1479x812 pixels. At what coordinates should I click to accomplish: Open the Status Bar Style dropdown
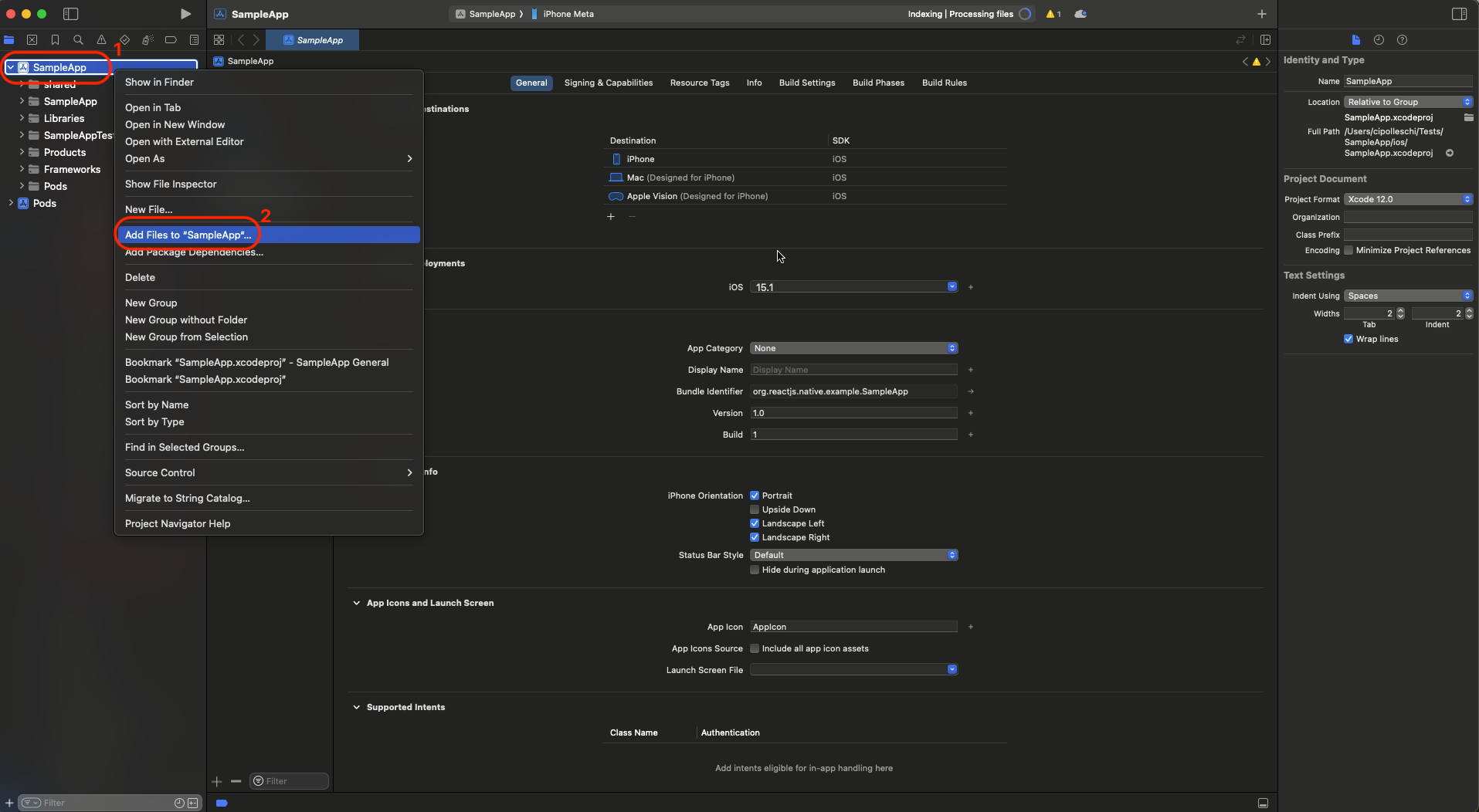(952, 554)
